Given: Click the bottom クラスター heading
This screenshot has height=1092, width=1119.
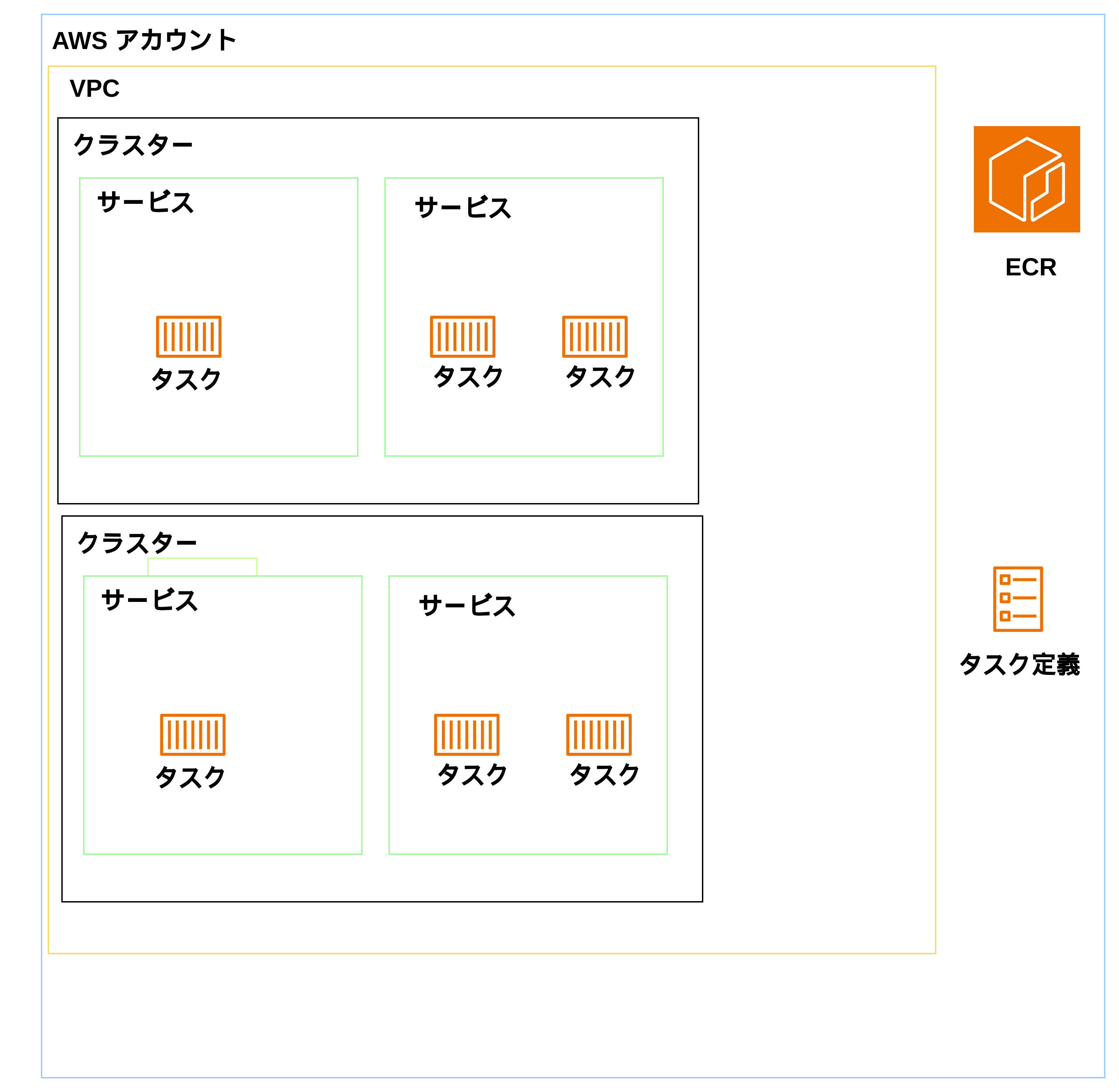Looking at the screenshot, I should [137, 543].
